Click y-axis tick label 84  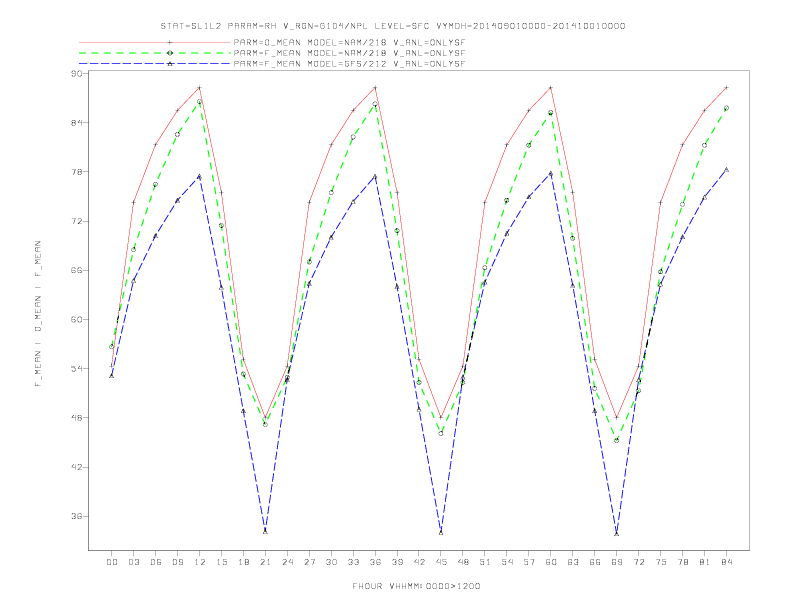77,123
